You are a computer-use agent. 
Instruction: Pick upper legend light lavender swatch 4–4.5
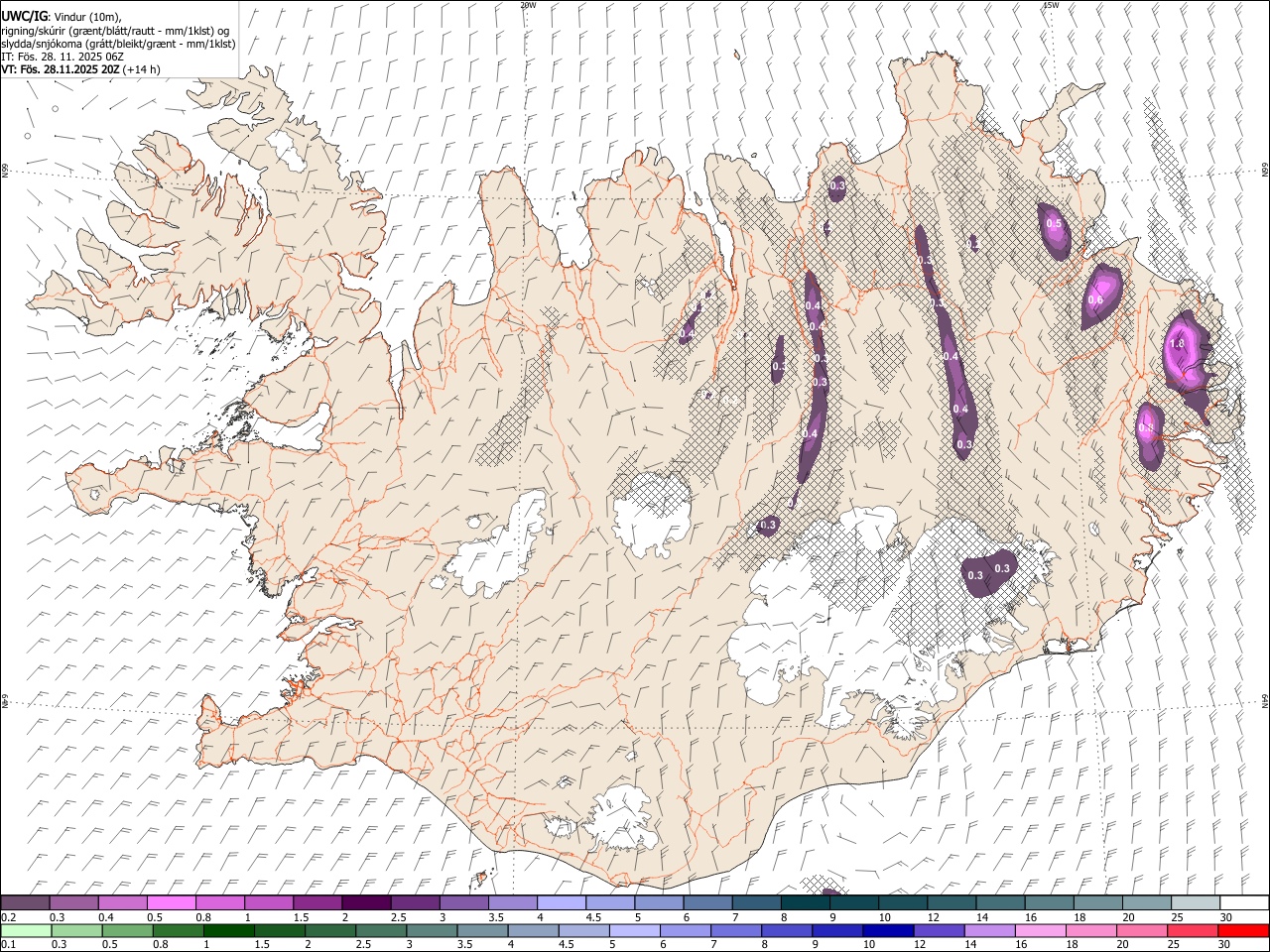pyautogui.click(x=561, y=902)
